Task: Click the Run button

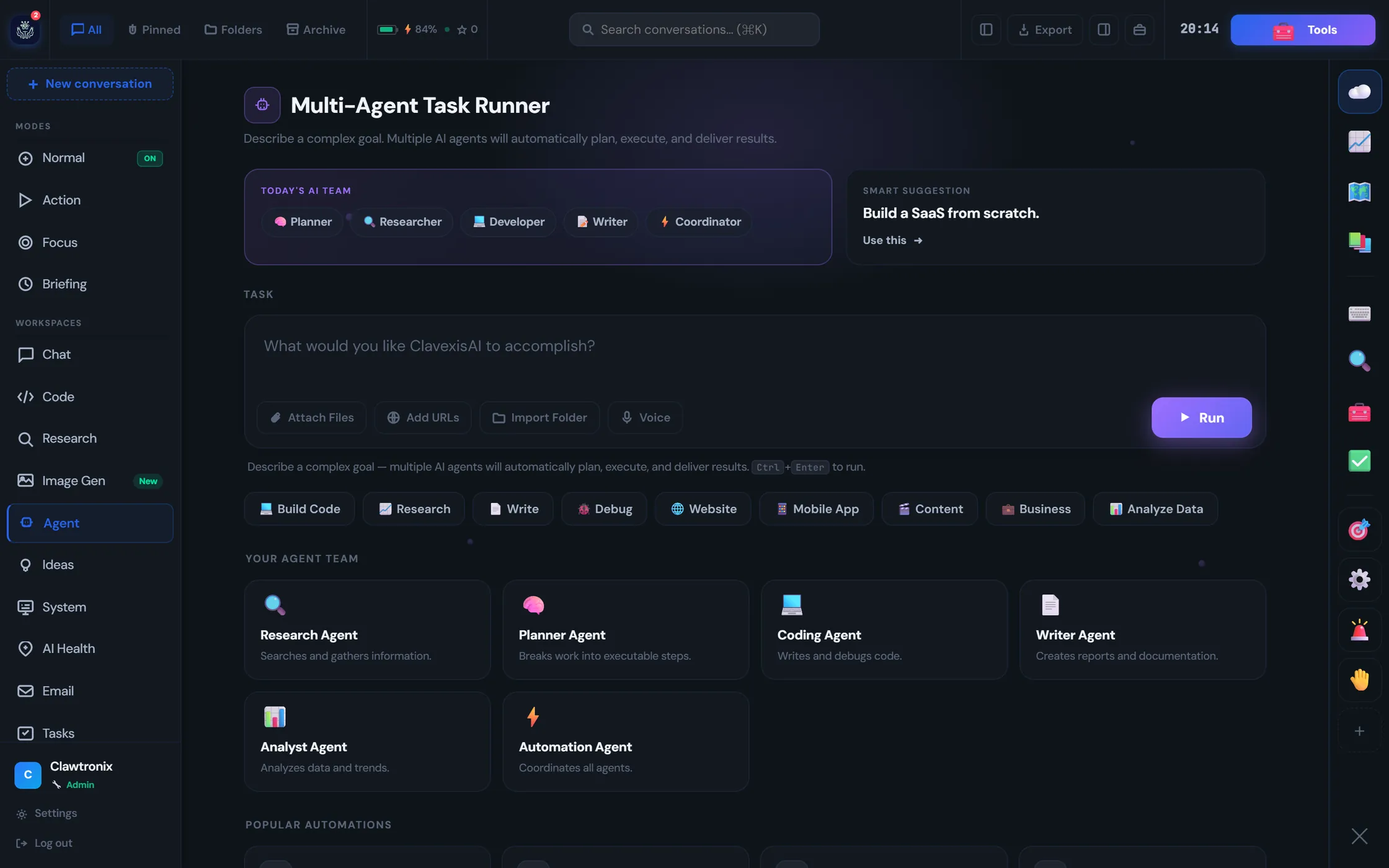Action: click(x=1201, y=417)
